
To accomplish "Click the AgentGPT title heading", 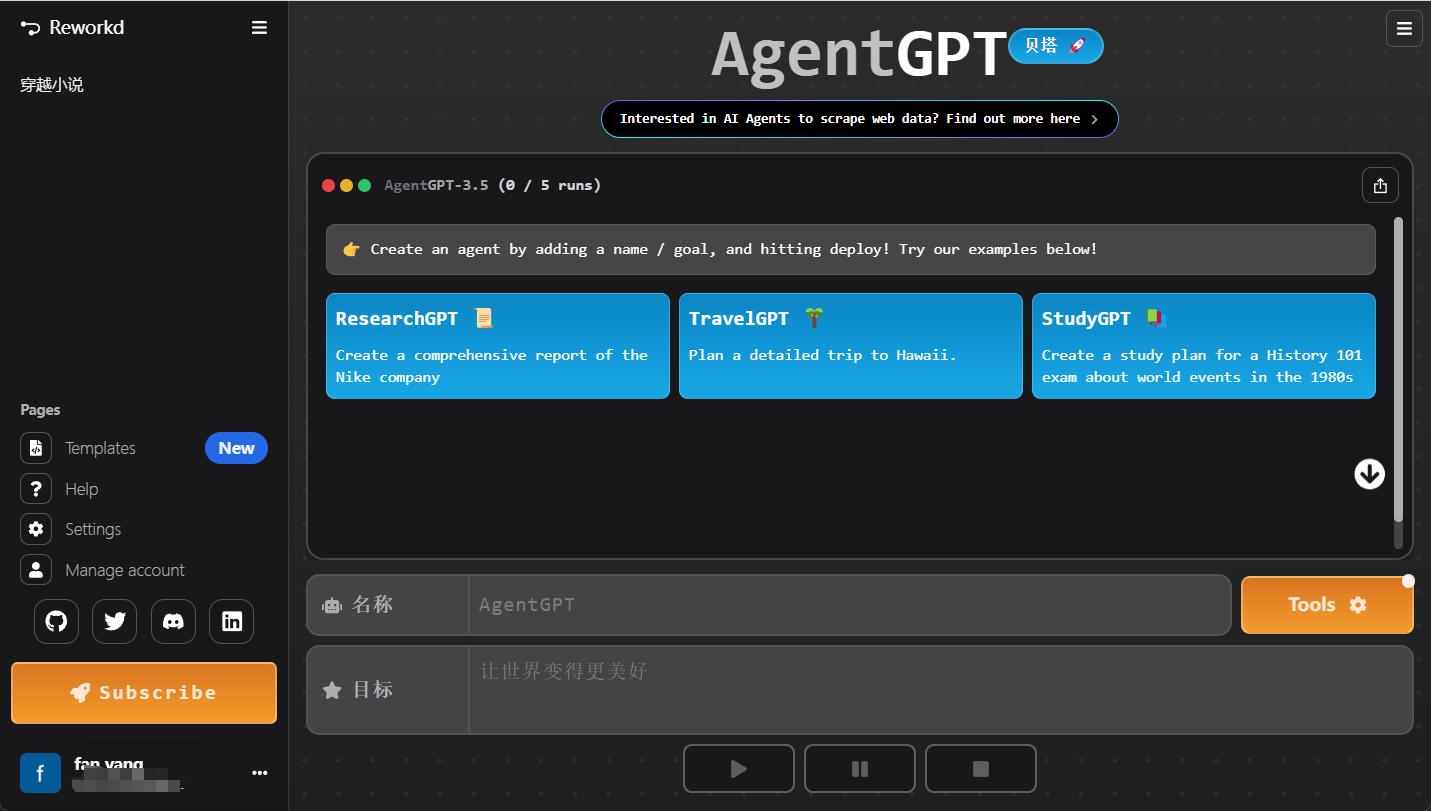I will click(x=859, y=54).
